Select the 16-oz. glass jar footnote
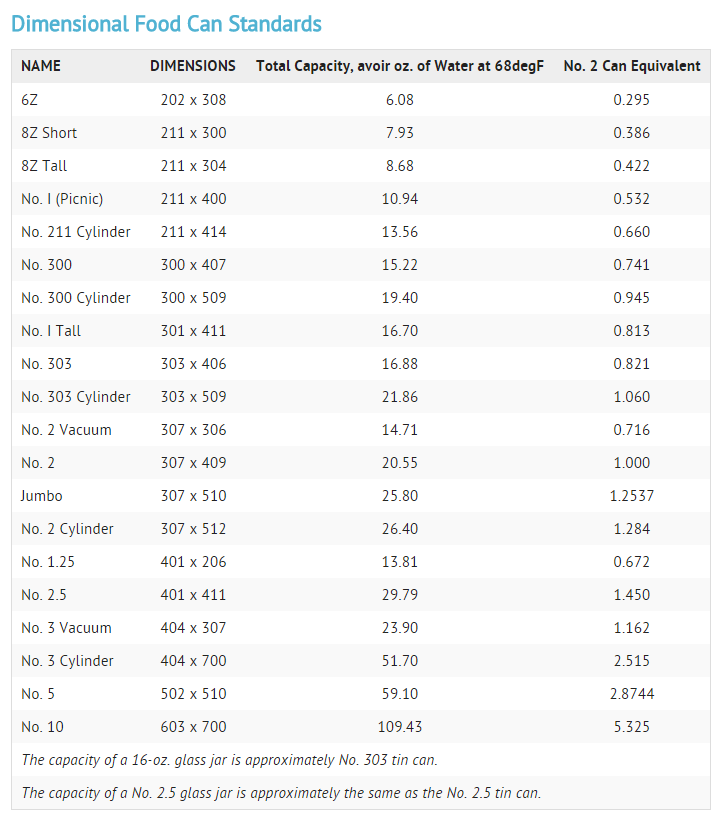Viewport: 726px width, 829px height. point(229,760)
